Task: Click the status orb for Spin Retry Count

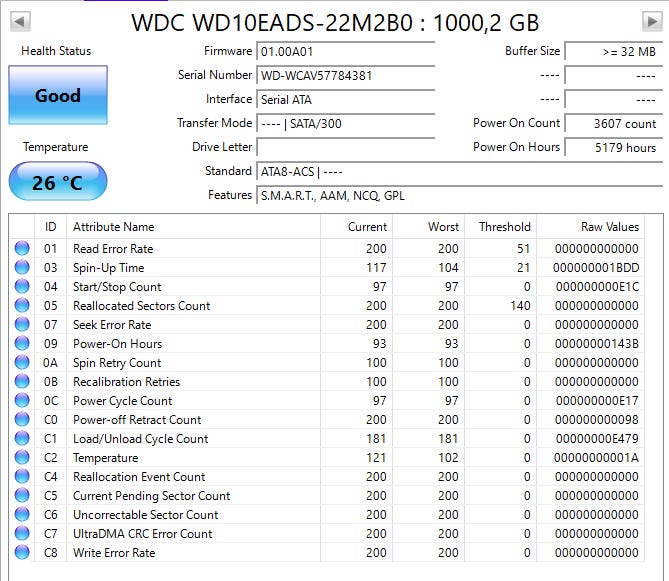Action: (x=22, y=362)
